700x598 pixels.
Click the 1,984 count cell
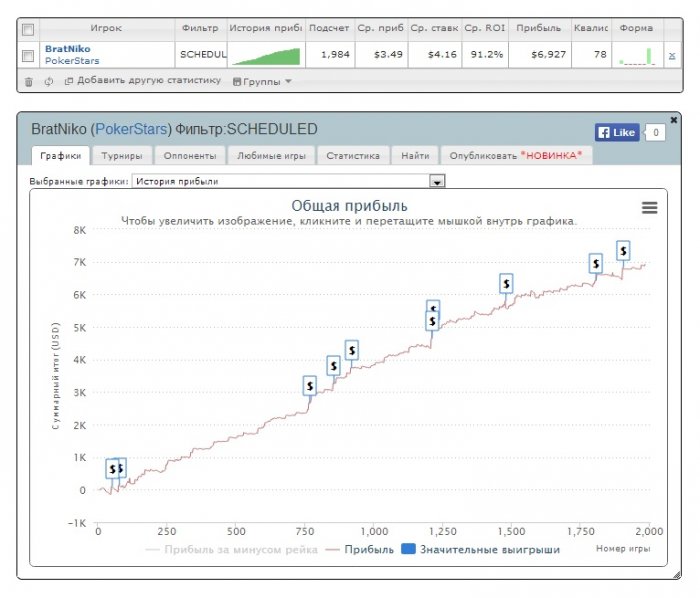[330, 55]
